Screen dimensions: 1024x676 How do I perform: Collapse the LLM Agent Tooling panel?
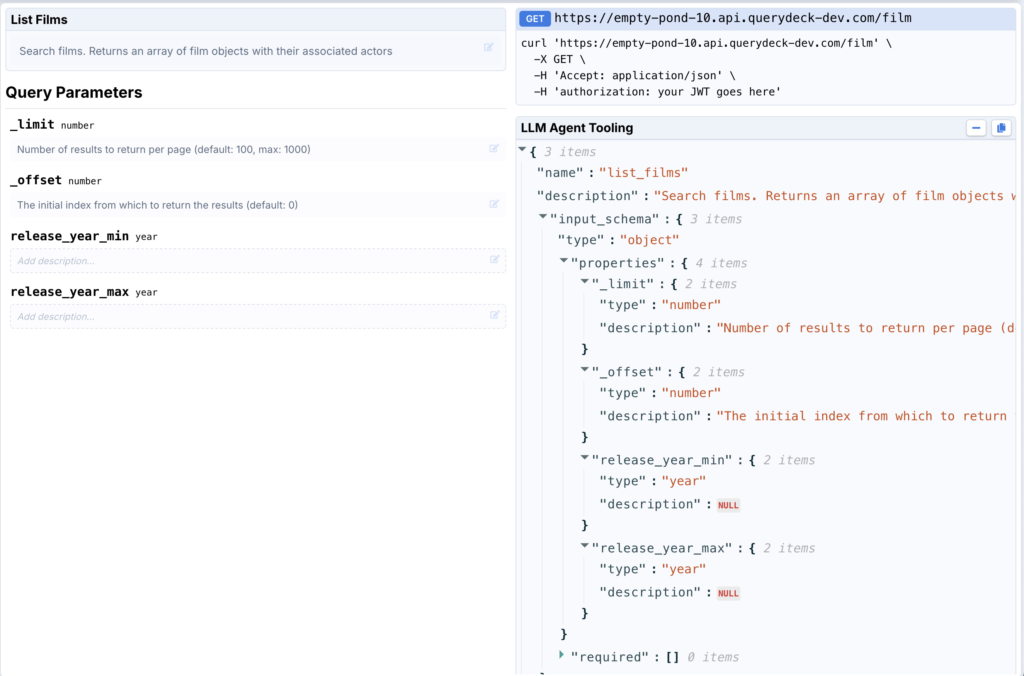coord(975,128)
